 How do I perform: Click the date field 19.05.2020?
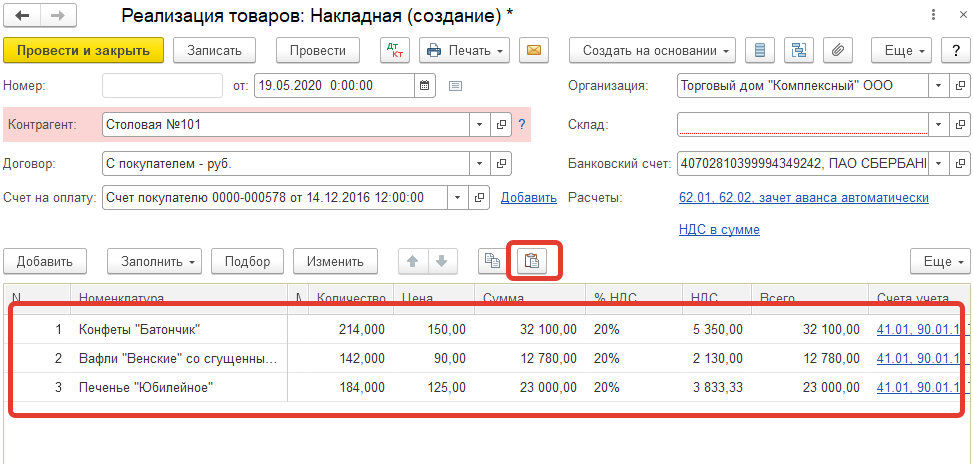(334, 86)
